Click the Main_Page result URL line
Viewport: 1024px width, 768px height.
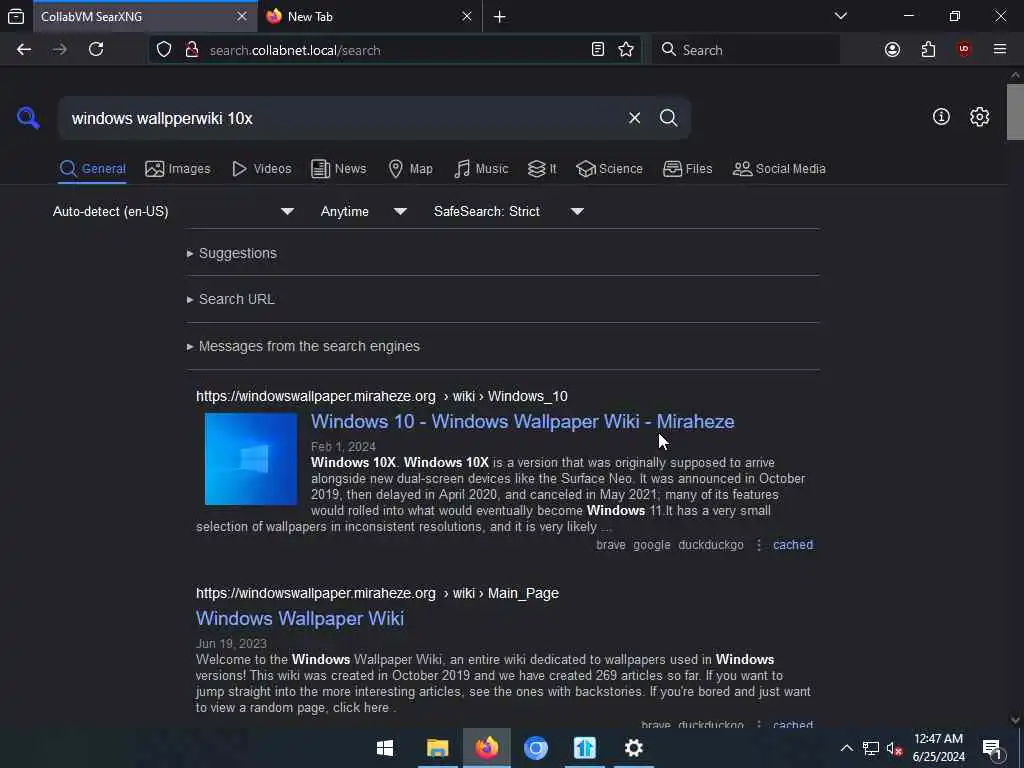(x=377, y=593)
